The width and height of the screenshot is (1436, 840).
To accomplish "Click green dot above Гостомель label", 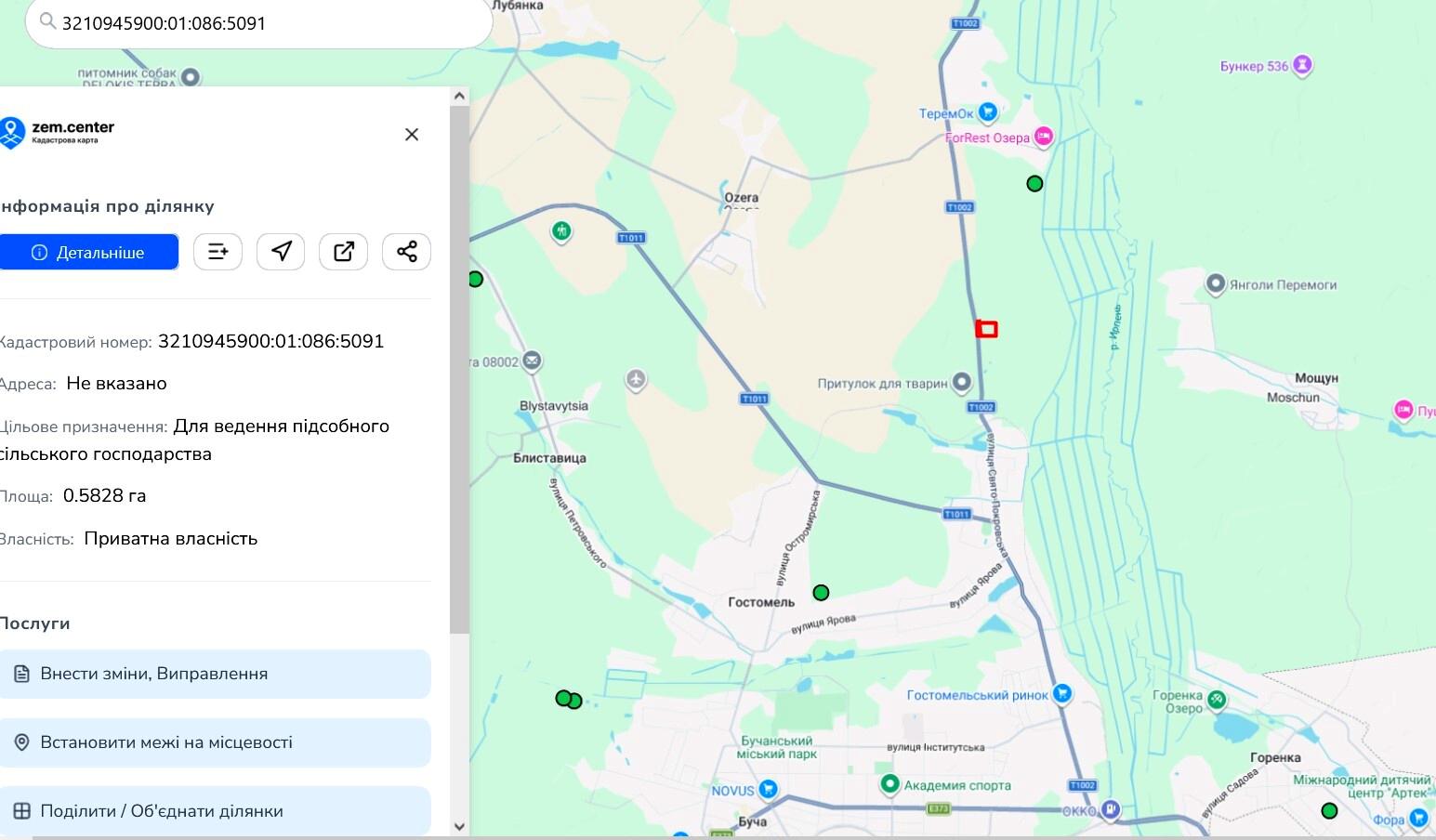I will coord(821,593).
